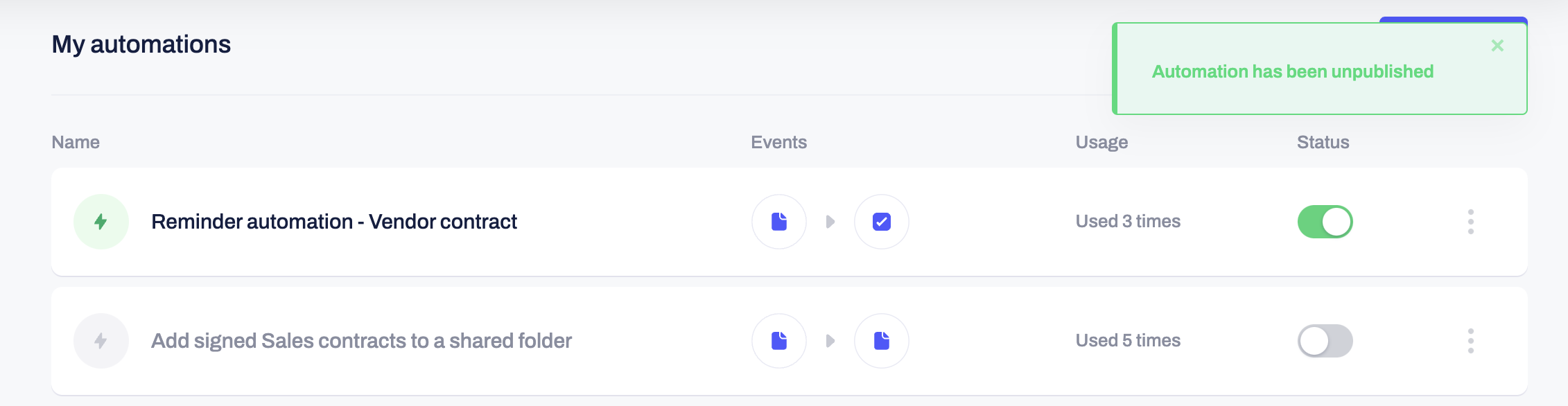Select the document trigger icon in Vendor contract row
This screenshot has width=1568, height=406.
coord(779,222)
